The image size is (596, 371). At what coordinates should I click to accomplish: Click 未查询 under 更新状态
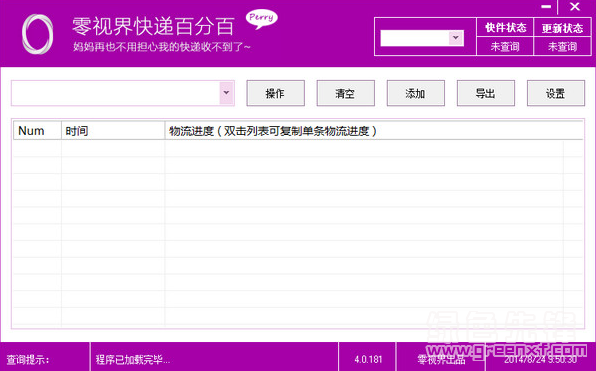(563, 47)
